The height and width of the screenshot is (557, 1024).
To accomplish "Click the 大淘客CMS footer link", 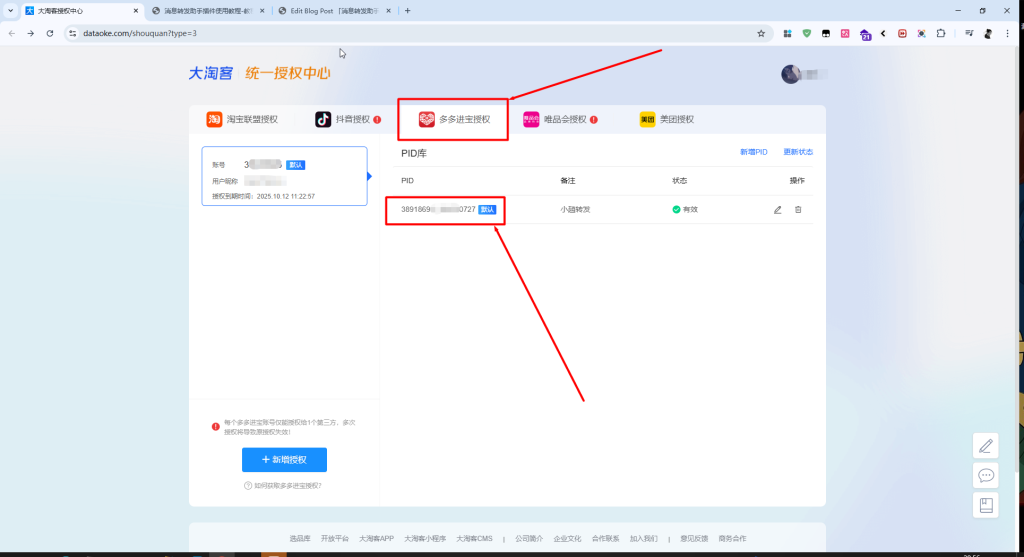I will tap(474, 539).
